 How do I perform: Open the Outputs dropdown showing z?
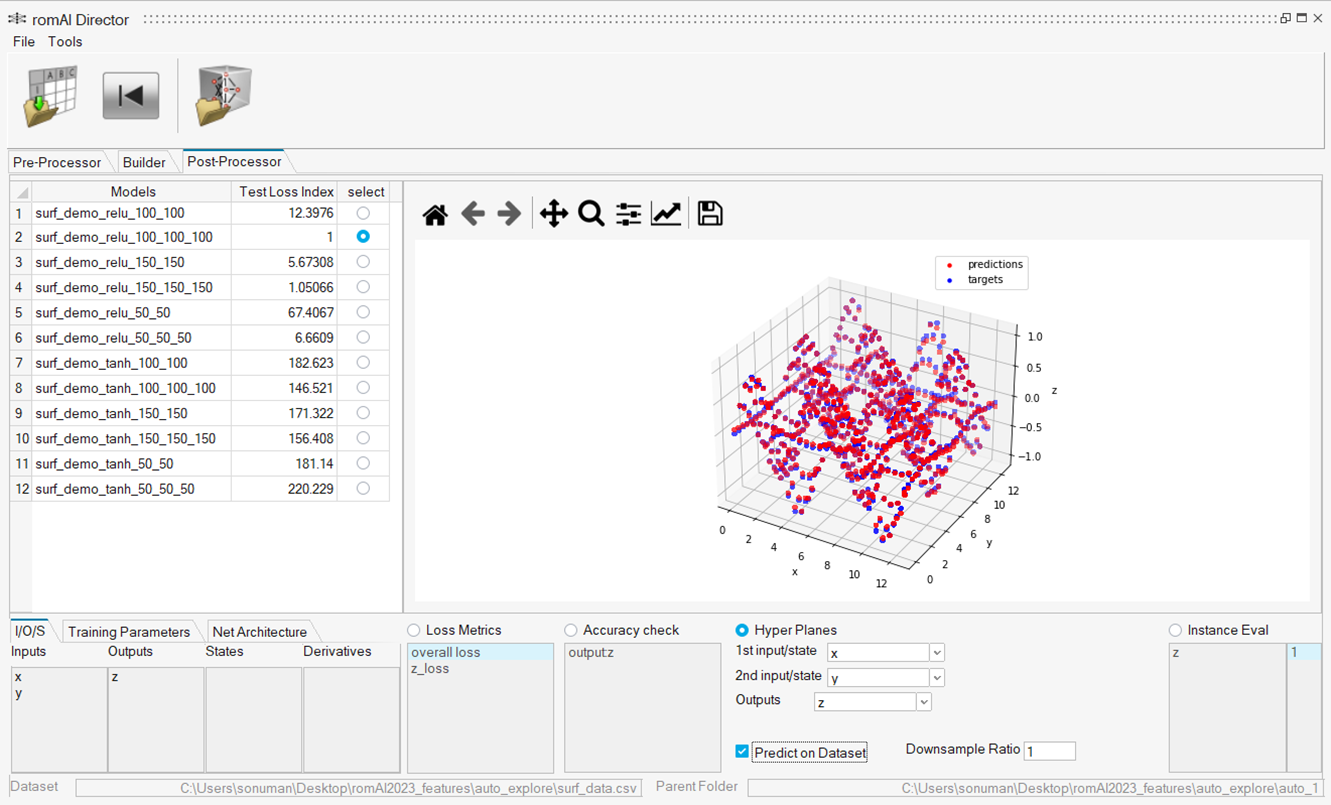pyautogui.click(x=923, y=703)
